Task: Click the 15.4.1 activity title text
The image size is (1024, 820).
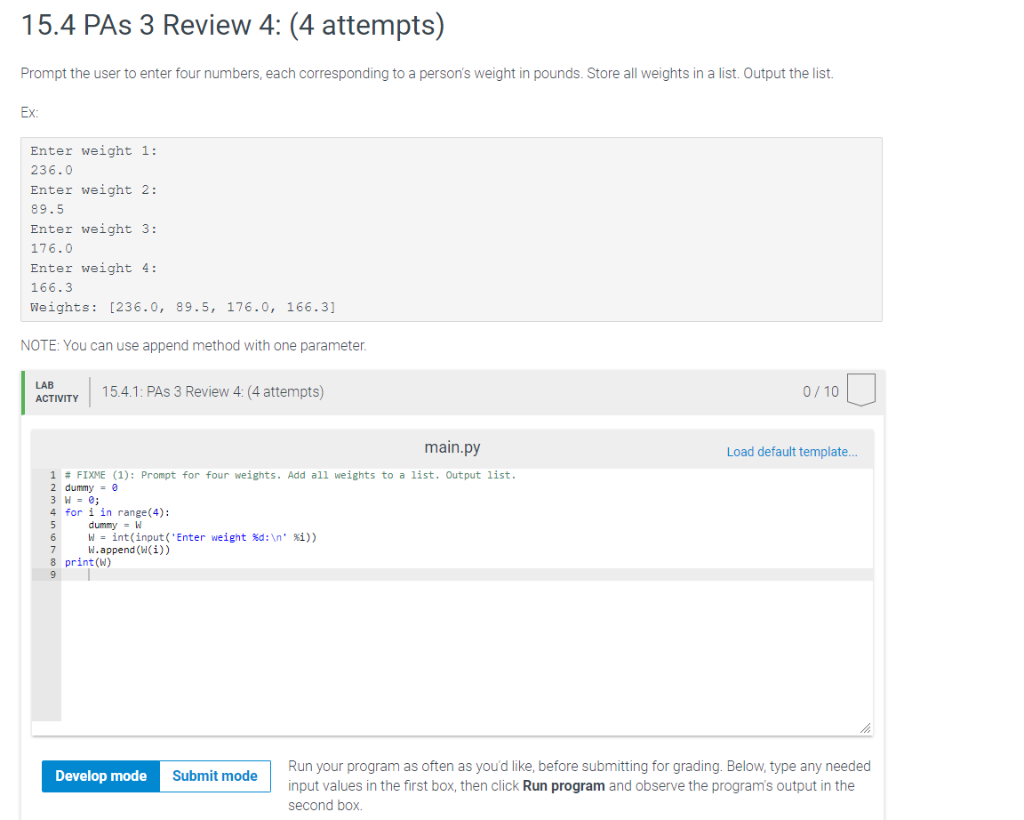Action: point(212,392)
